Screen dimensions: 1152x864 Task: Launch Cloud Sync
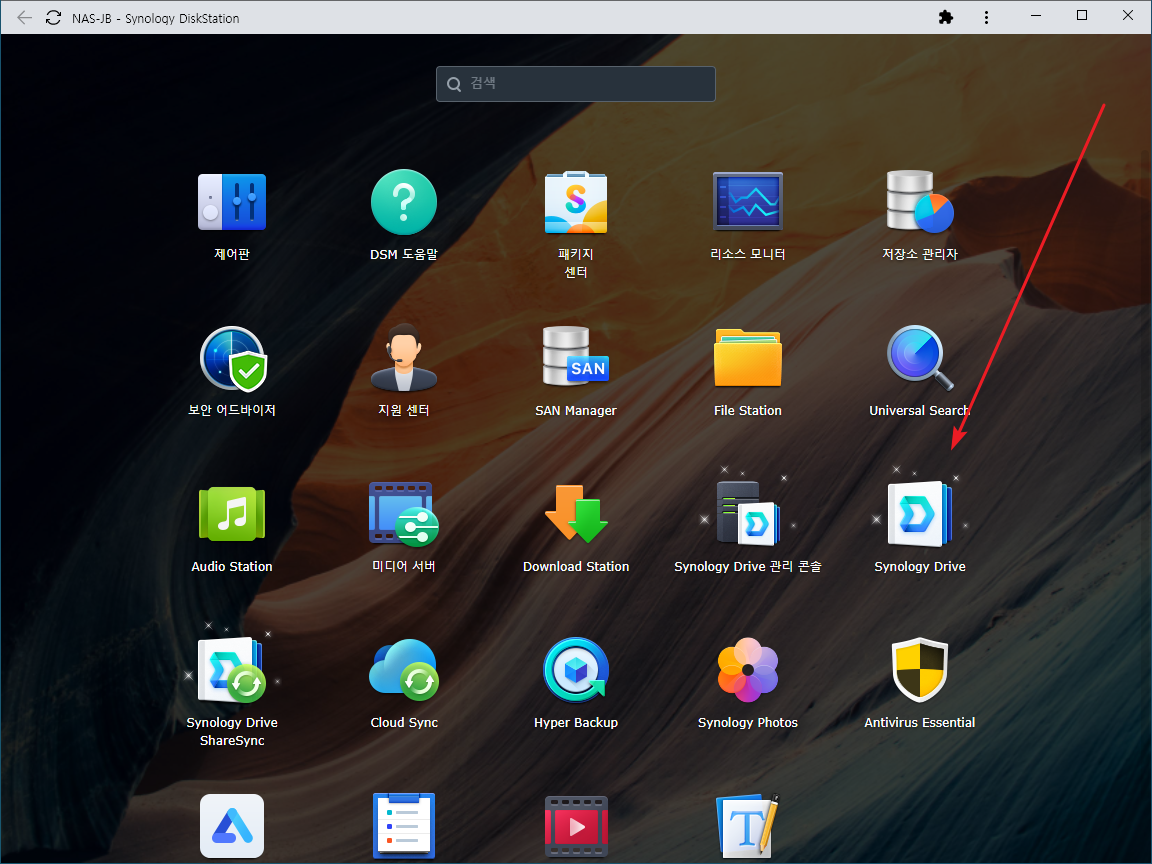(404, 670)
